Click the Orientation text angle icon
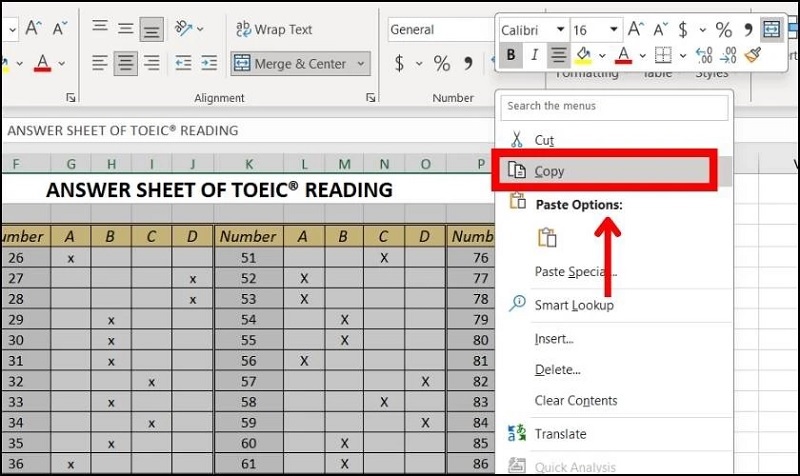Image resolution: width=800 pixels, height=476 pixels. (186, 29)
